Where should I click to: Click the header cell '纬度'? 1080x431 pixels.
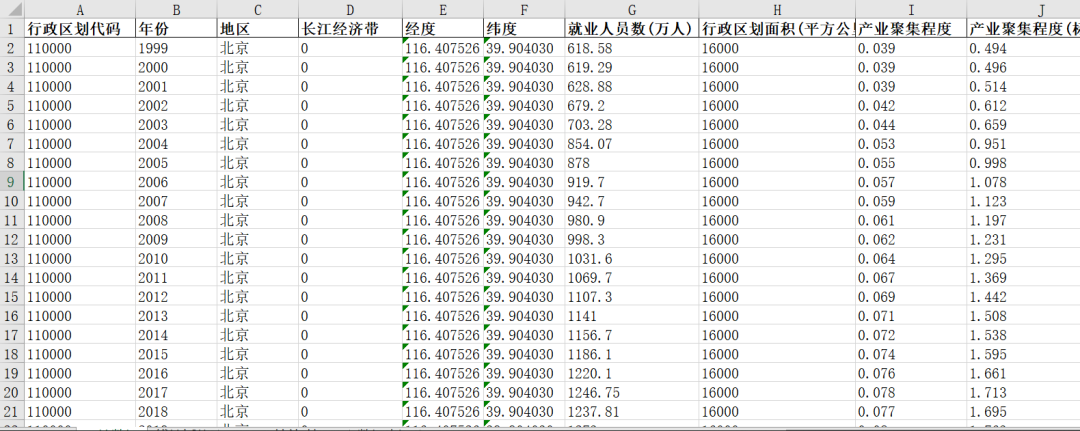[523, 29]
